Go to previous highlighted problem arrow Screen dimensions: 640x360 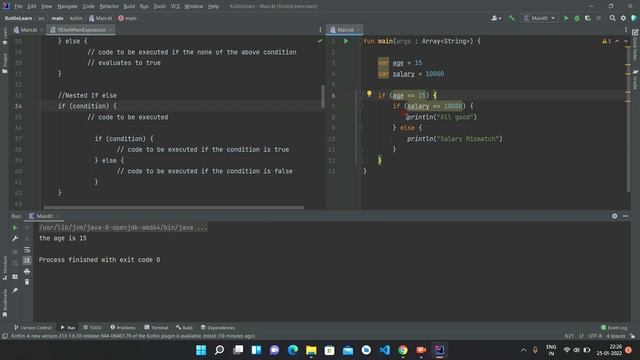point(617,41)
